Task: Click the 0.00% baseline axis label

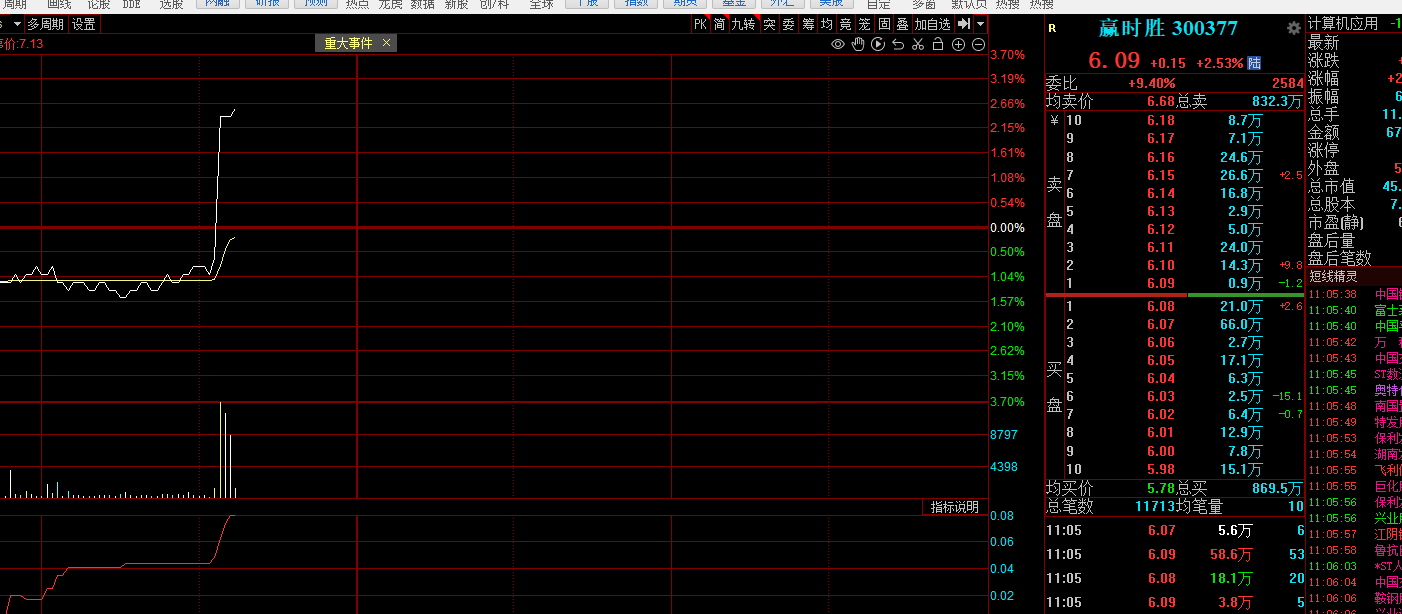Action: (1007, 228)
